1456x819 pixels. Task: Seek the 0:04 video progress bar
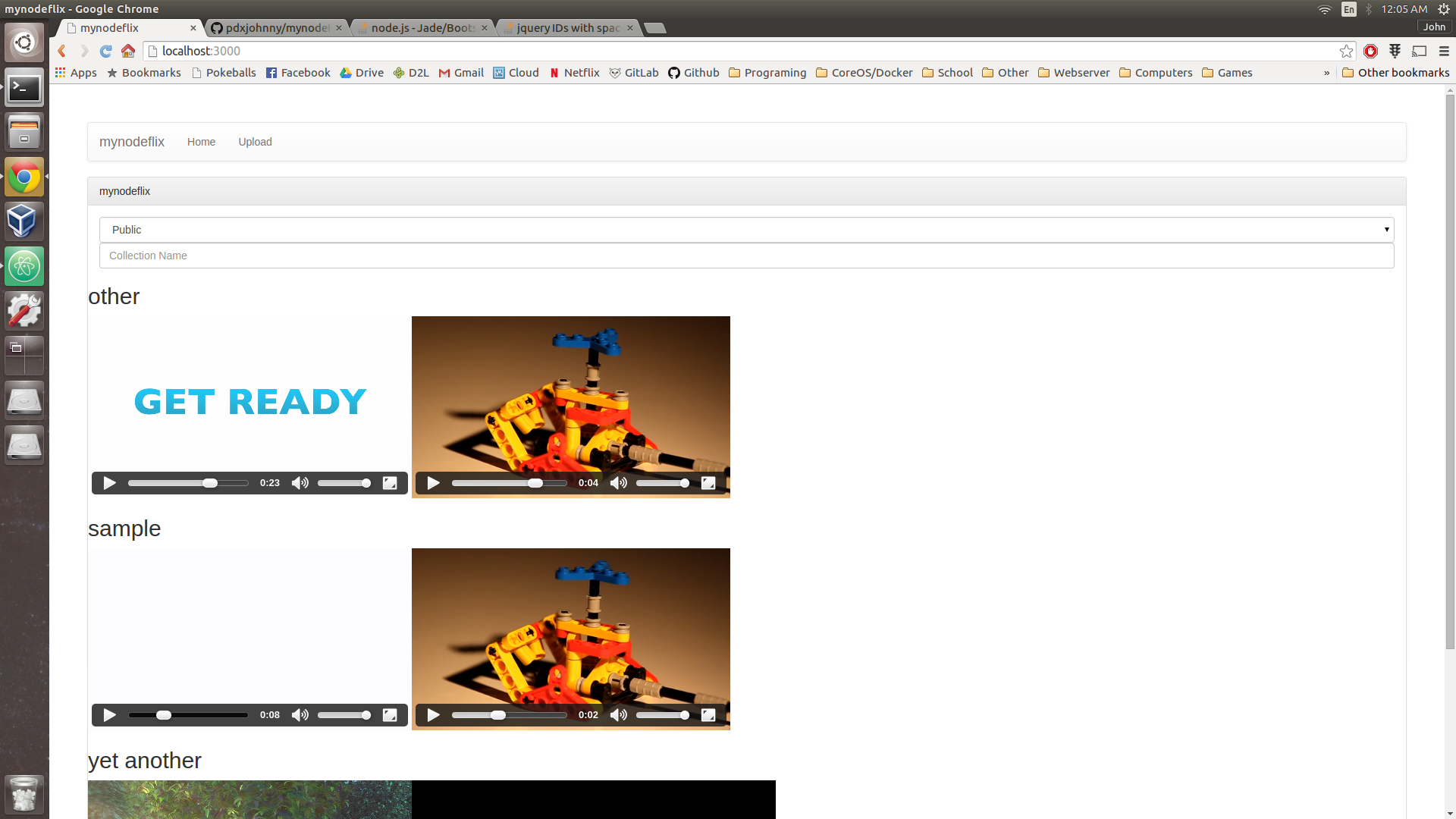[510, 483]
